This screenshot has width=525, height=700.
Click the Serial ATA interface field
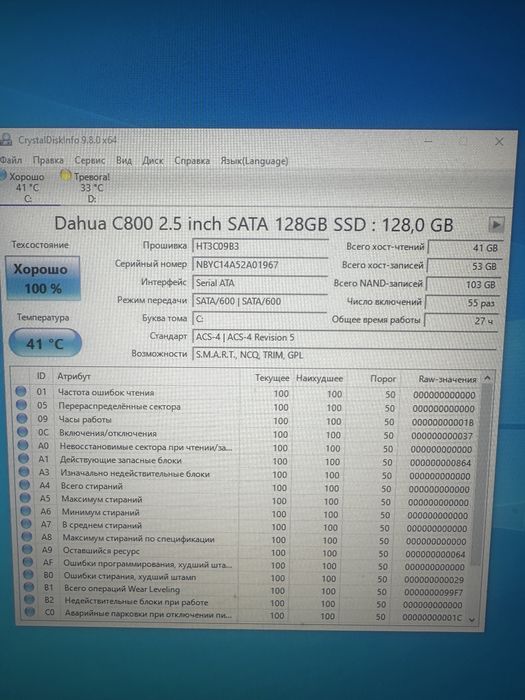(x=260, y=283)
